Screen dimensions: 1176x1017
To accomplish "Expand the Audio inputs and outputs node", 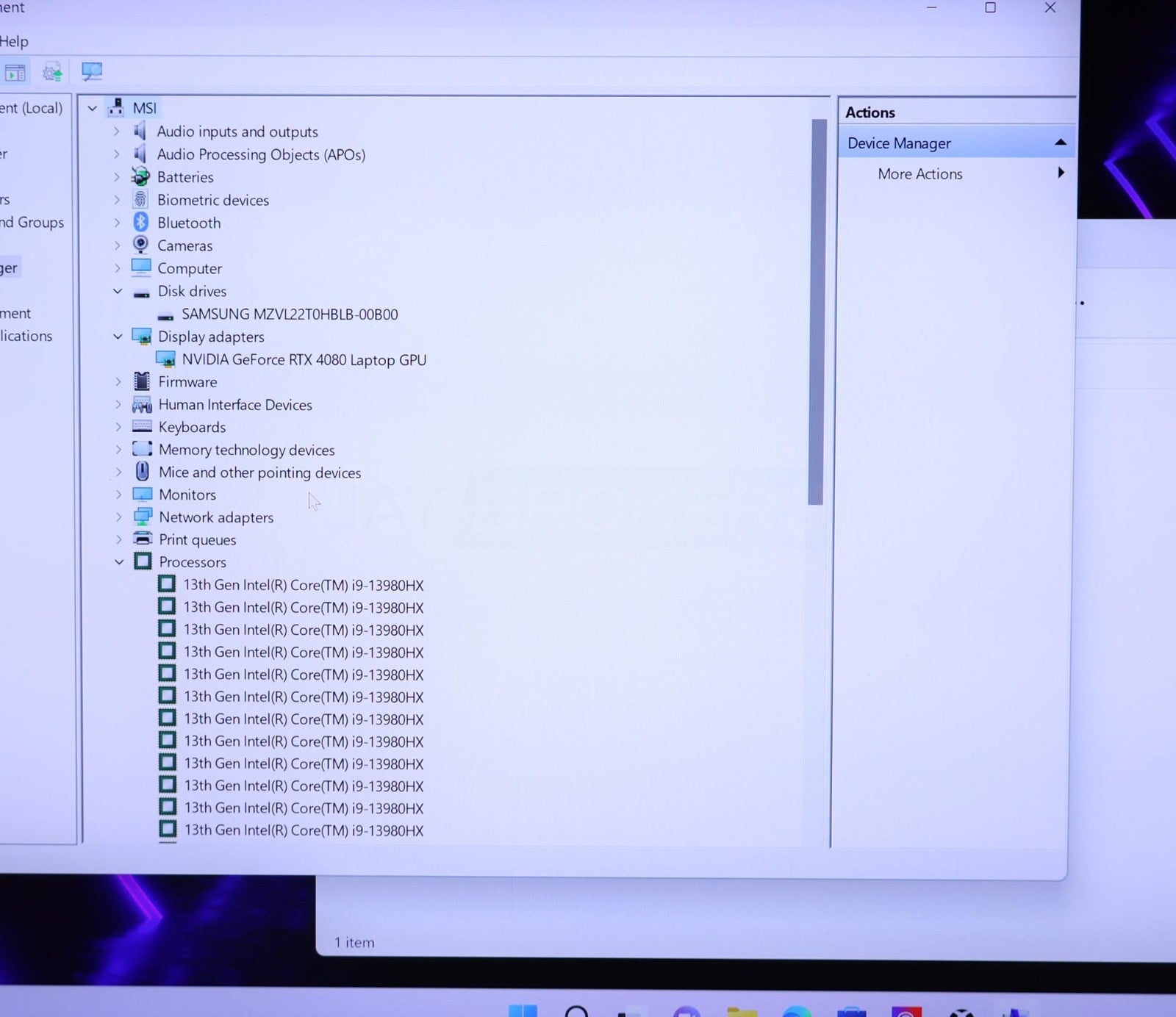I will [116, 132].
